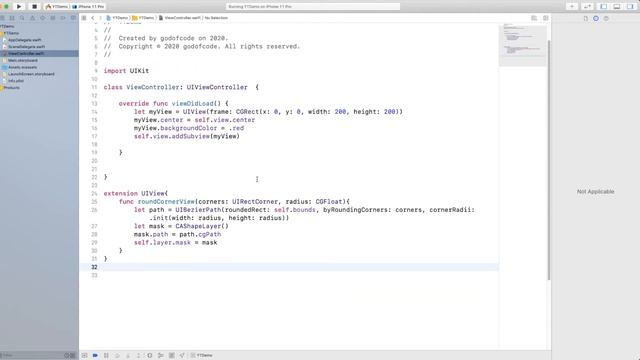This screenshot has height=360, width=640.
Task: Open the test navigator diamond tab
Action: point(42,18)
